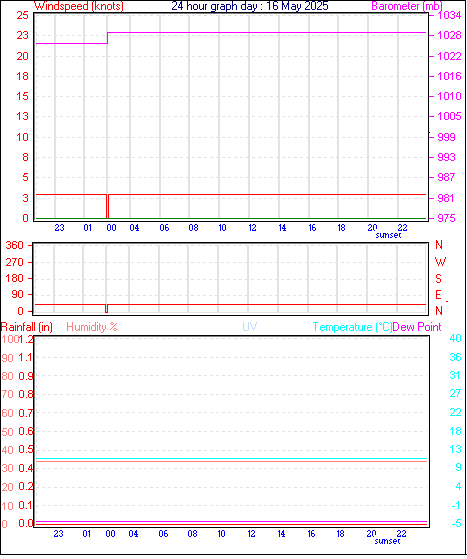467x559 pixels.
Task: Click the "Rainfall (in)" legend label
Action: [x=27, y=327]
